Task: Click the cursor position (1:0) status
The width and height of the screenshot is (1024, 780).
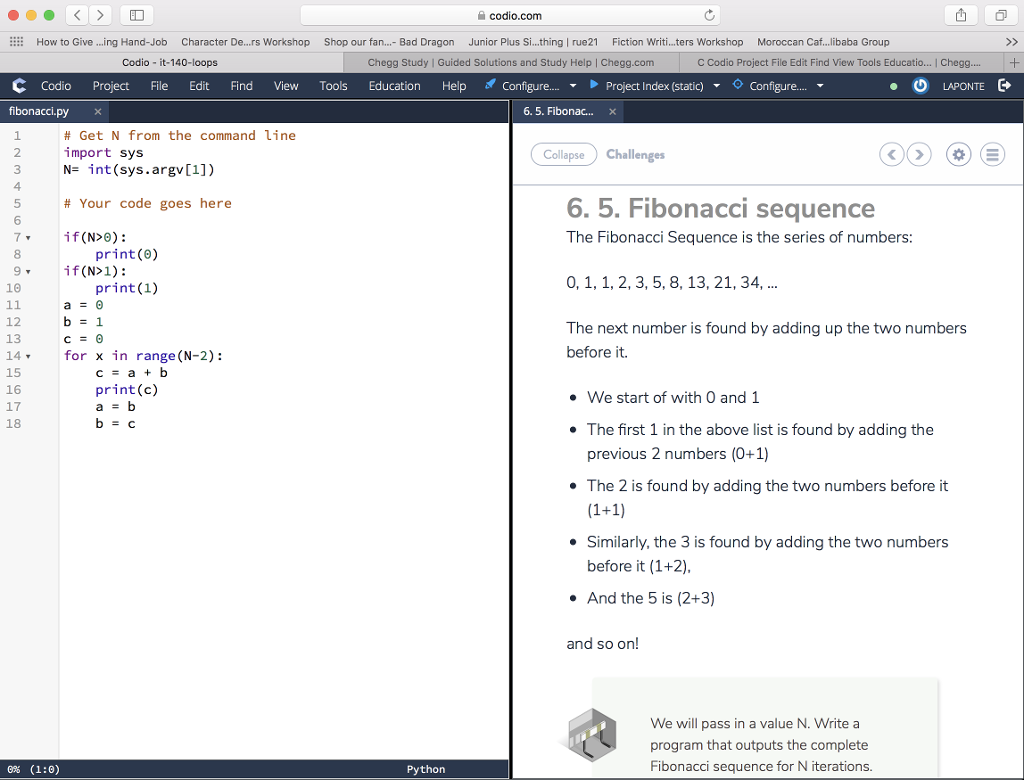Action: click(44, 770)
